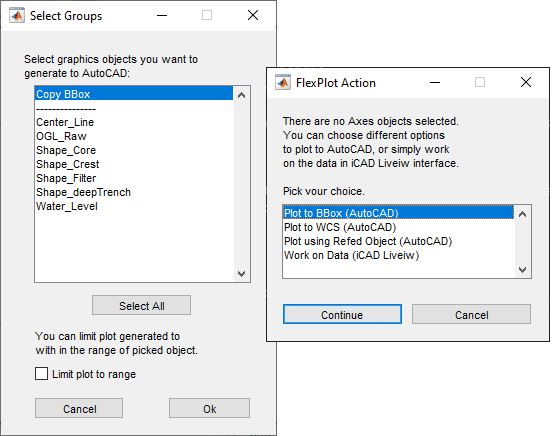559x436 pixels.
Task: Close the Select Groups window
Action: (253, 15)
